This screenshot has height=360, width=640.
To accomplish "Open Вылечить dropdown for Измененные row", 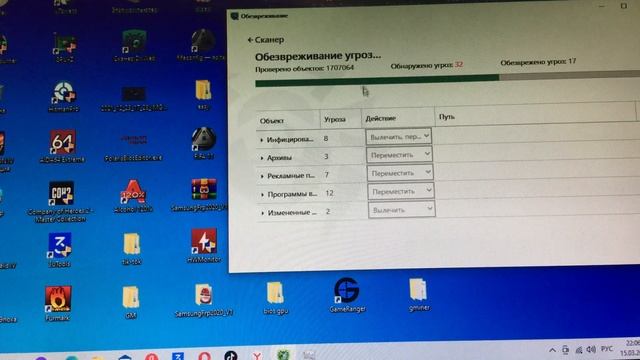I will (x=401, y=210).
